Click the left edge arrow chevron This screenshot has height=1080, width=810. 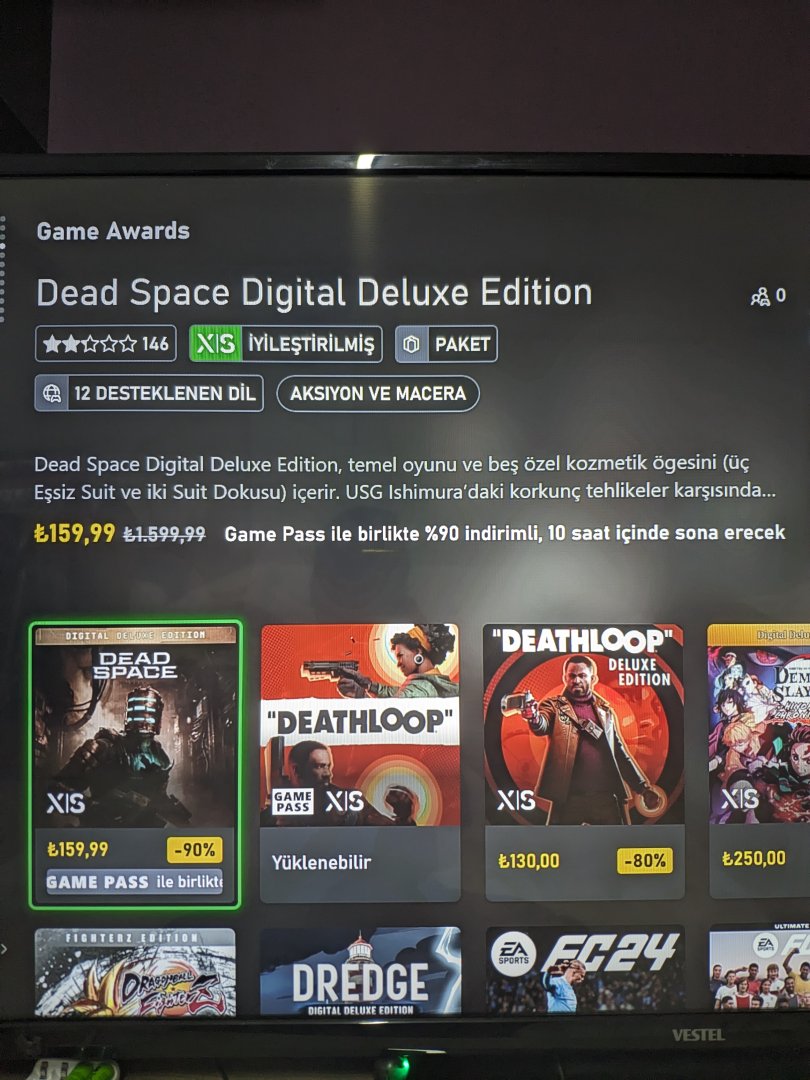4,949
